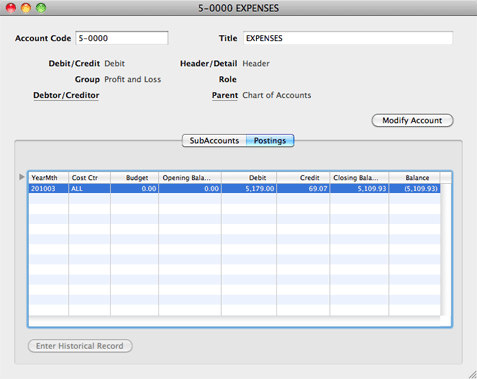Sort by the Cost Ctr column header

pos(89,178)
